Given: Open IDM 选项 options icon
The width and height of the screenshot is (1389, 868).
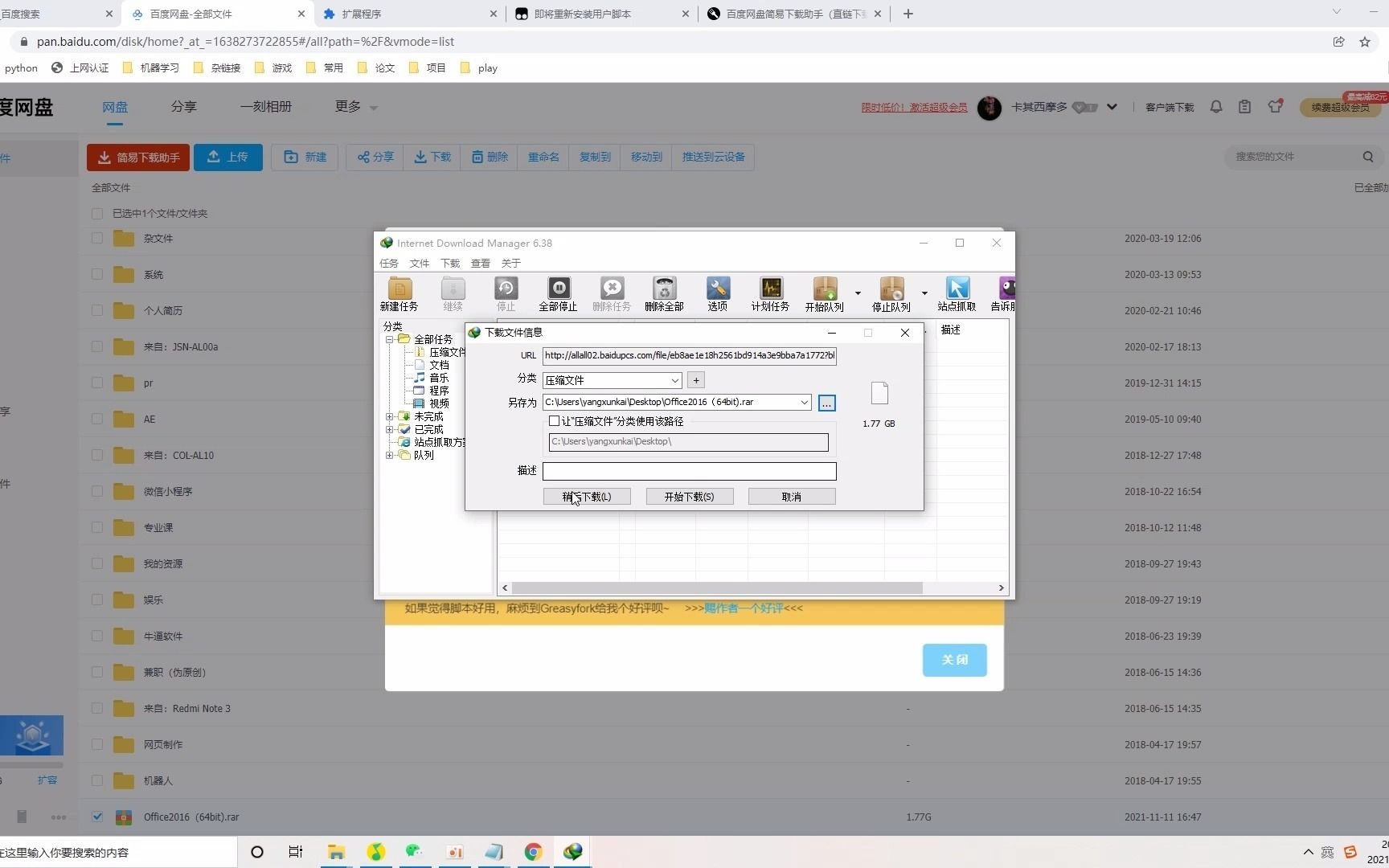Looking at the screenshot, I should point(718,293).
